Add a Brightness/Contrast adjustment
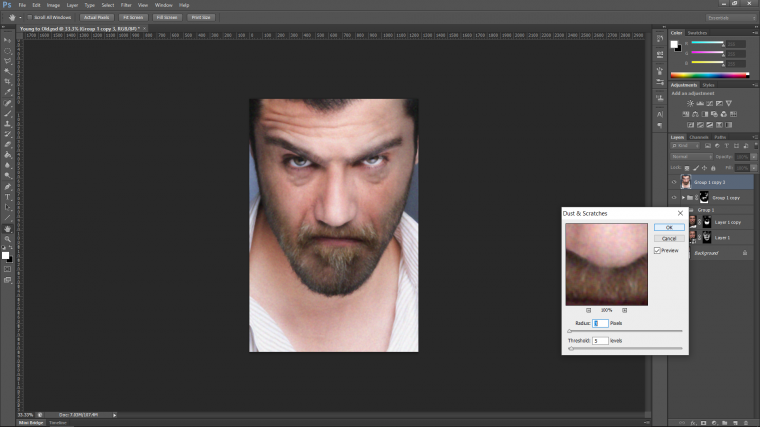760x427 pixels. pos(690,103)
